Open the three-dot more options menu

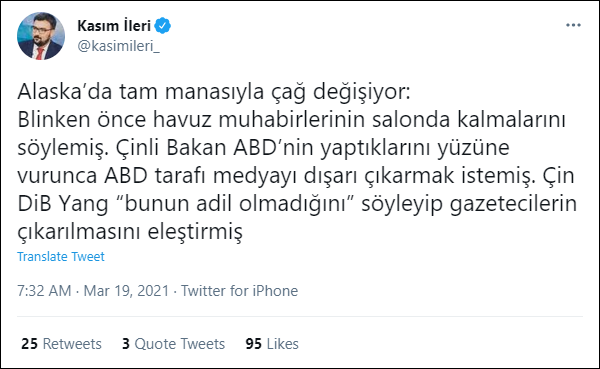(573, 25)
